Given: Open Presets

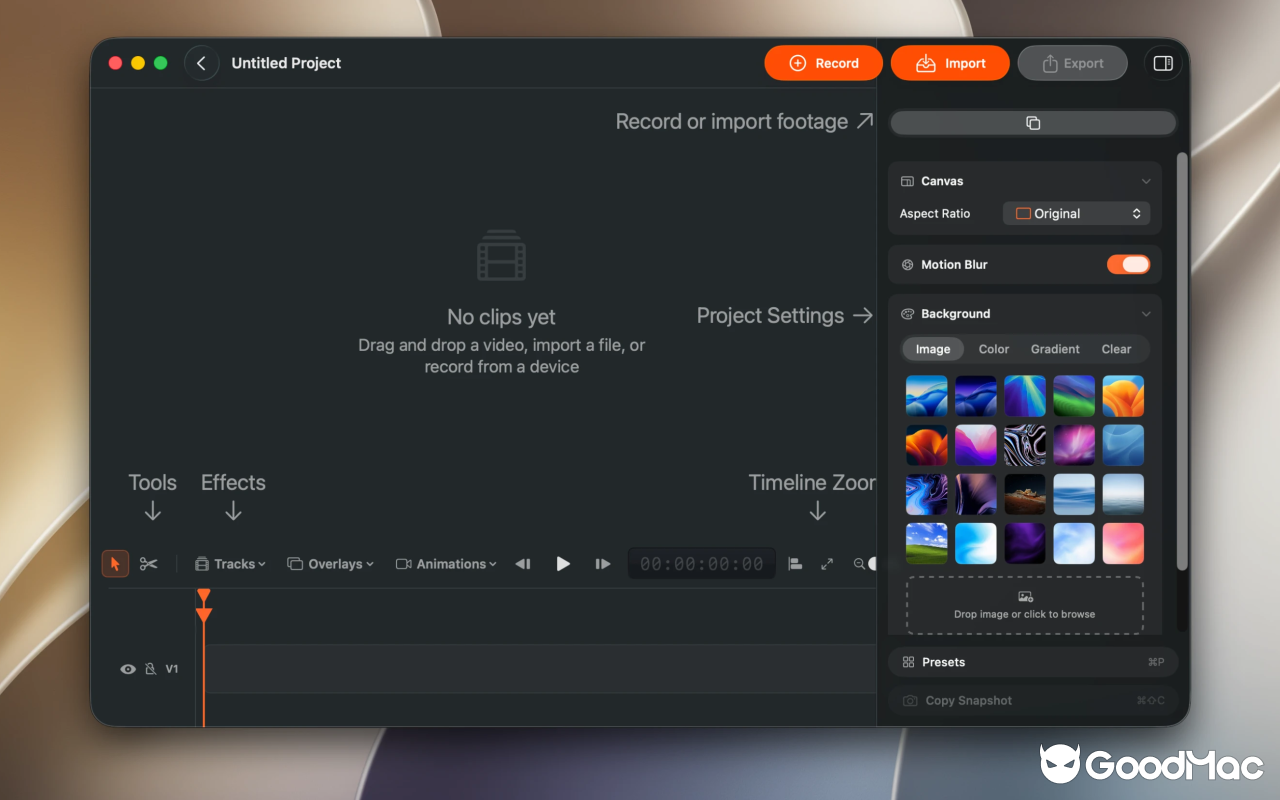Looking at the screenshot, I should 1033,662.
